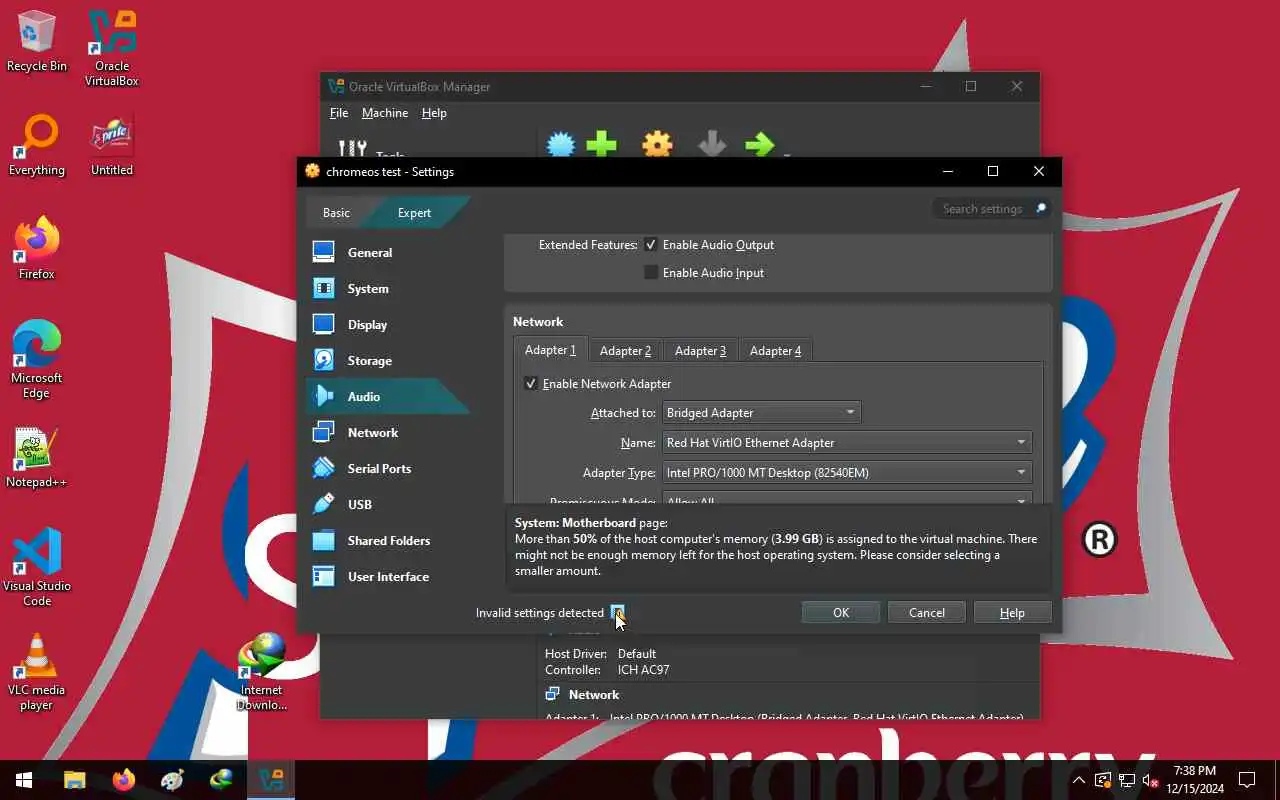Click the invalid settings warning icon
Screen dimensions: 1280x800
[x=617, y=613]
